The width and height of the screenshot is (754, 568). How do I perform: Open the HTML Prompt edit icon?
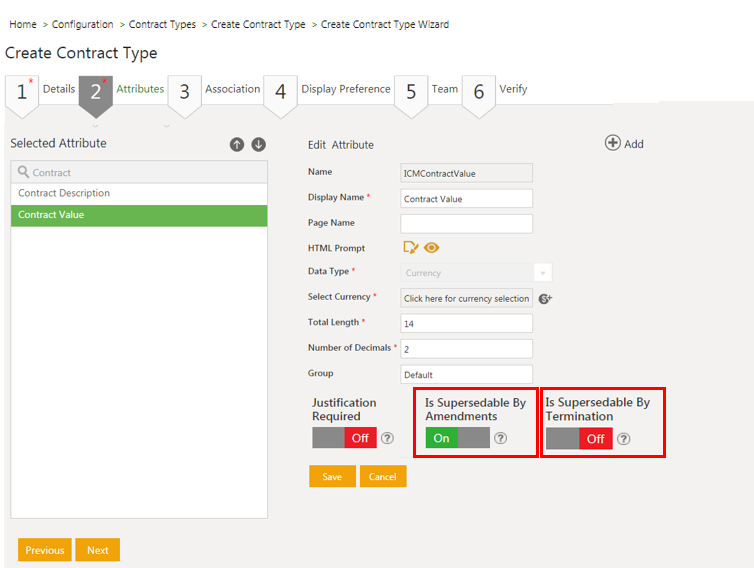(410, 248)
